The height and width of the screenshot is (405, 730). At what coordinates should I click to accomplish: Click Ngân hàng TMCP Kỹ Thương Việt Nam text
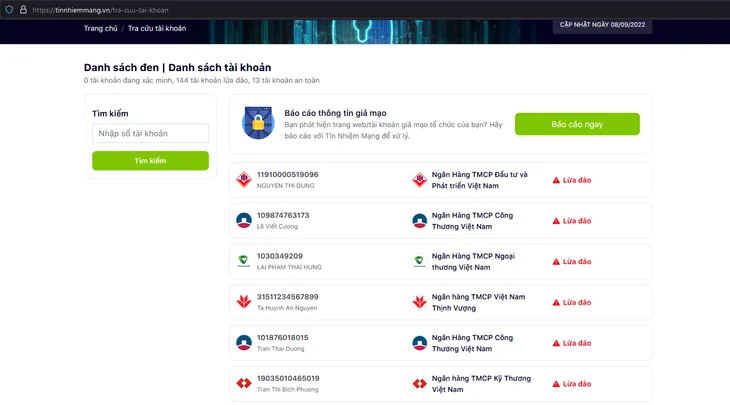click(x=481, y=384)
